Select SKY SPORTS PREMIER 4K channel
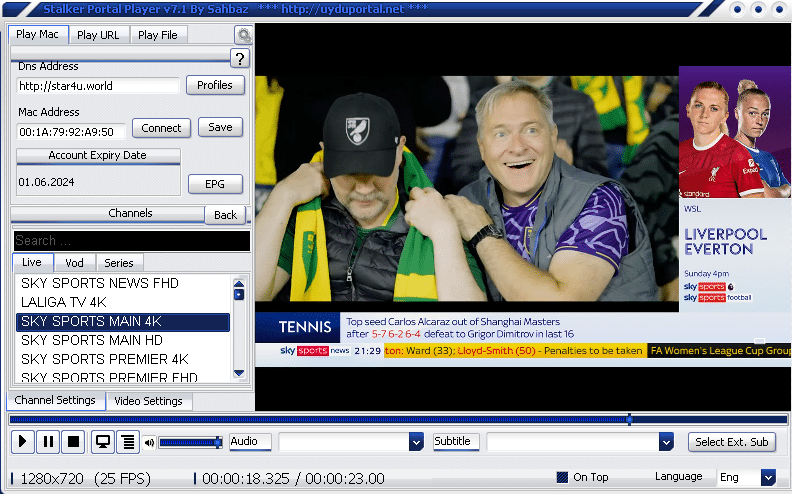792x494 pixels. [123, 359]
